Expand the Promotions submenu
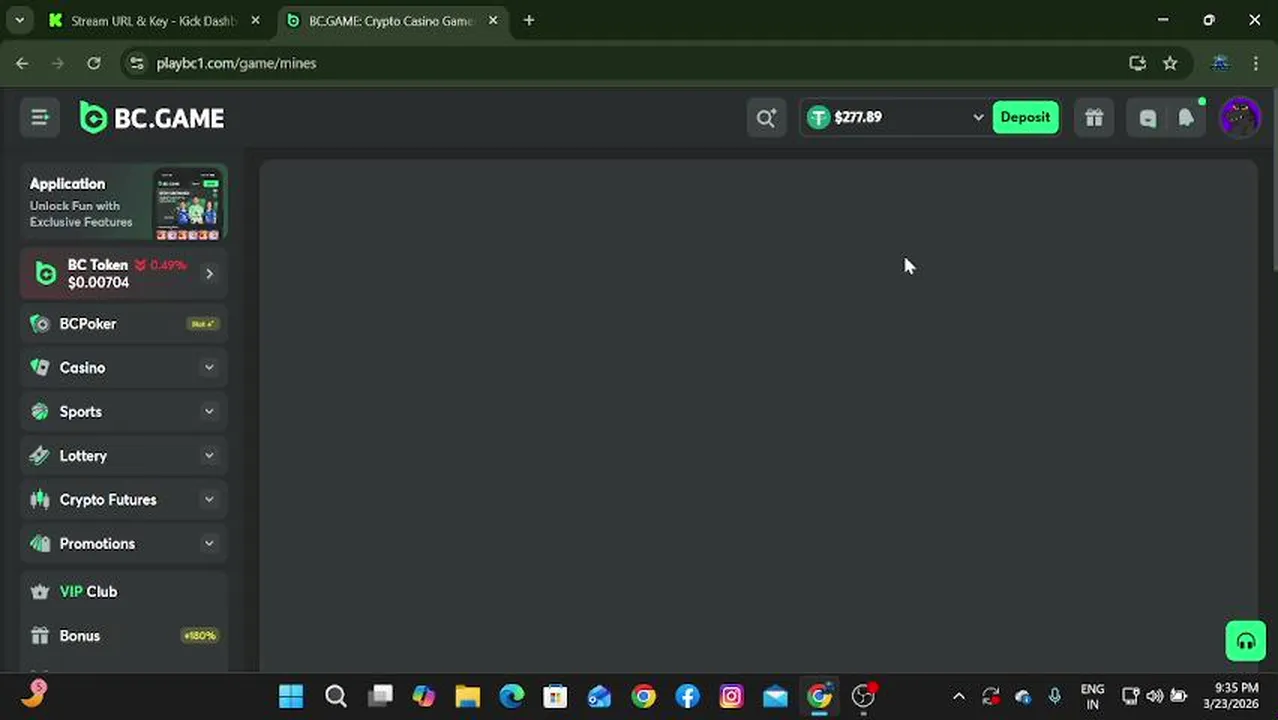 tap(209, 544)
